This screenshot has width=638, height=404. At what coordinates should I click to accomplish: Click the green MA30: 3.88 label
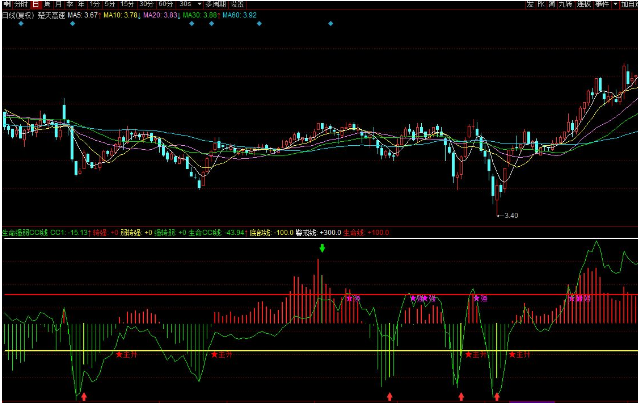click(201, 15)
